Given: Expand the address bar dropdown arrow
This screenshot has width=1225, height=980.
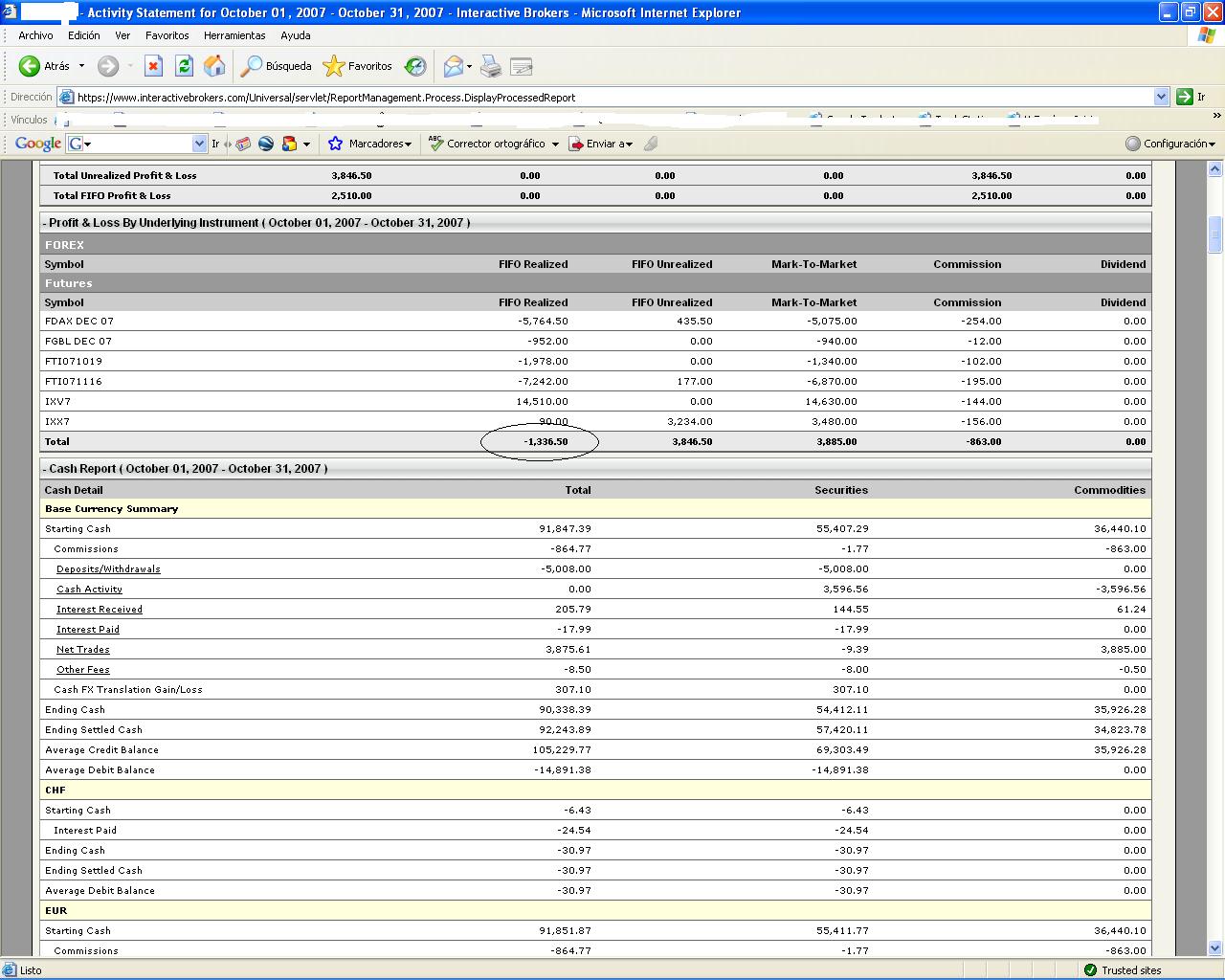Looking at the screenshot, I should pyautogui.click(x=1161, y=97).
